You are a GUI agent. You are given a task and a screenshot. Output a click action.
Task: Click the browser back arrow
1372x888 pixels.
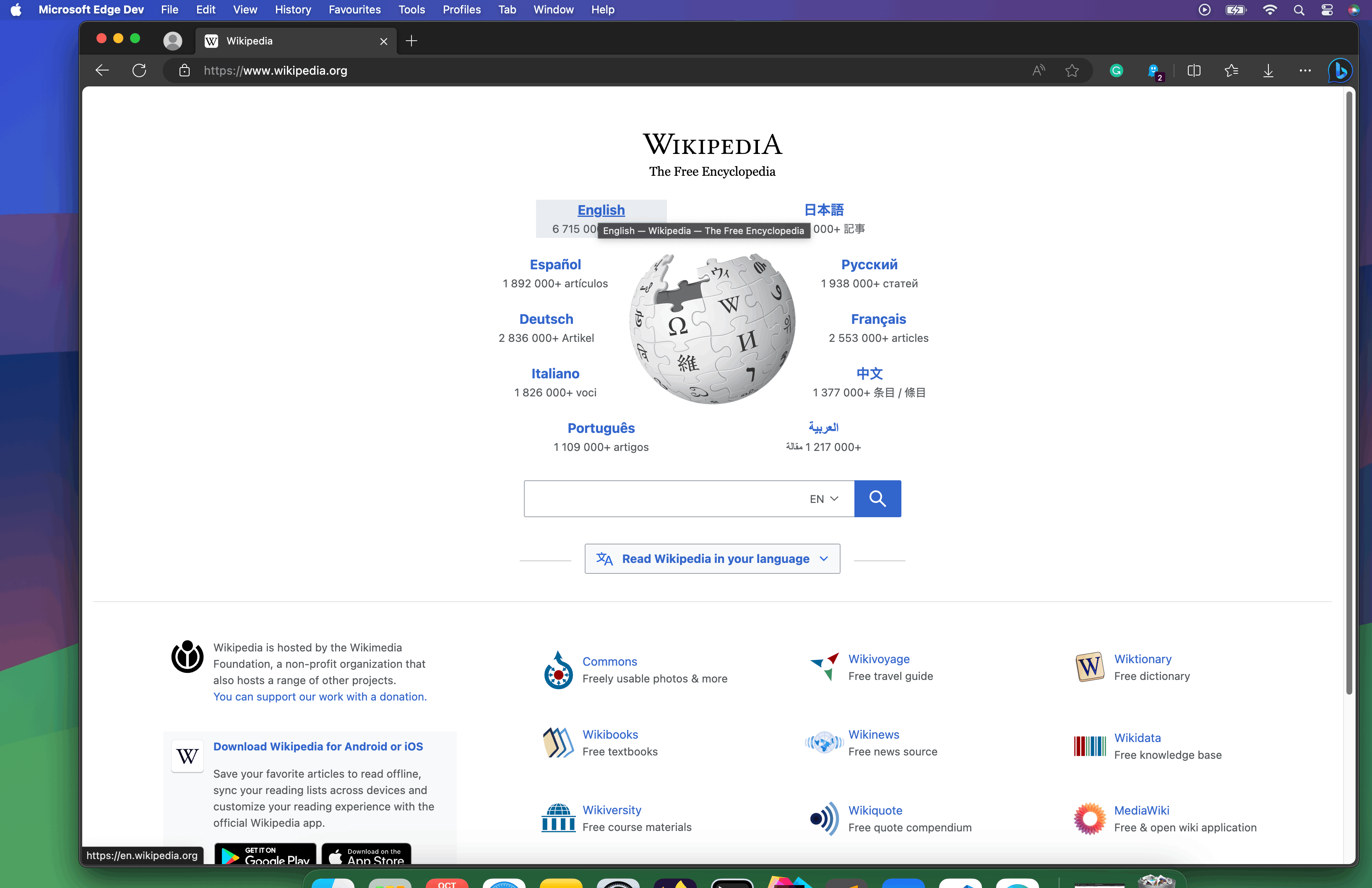[102, 70]
